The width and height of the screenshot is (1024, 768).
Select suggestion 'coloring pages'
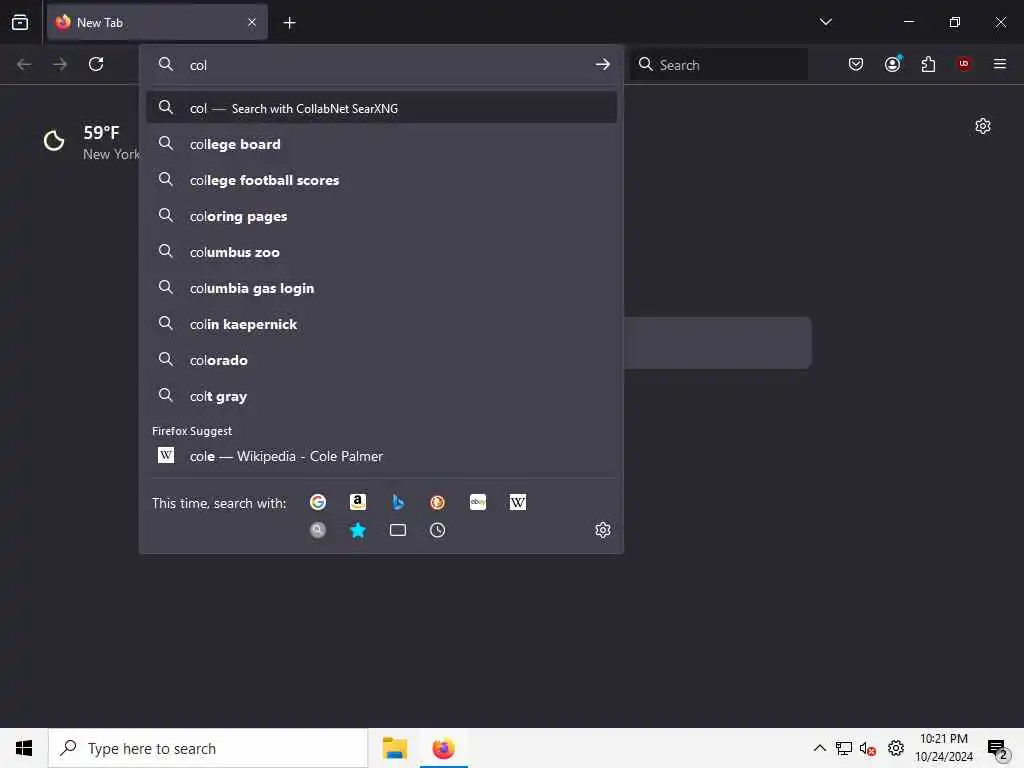point(381,216)
